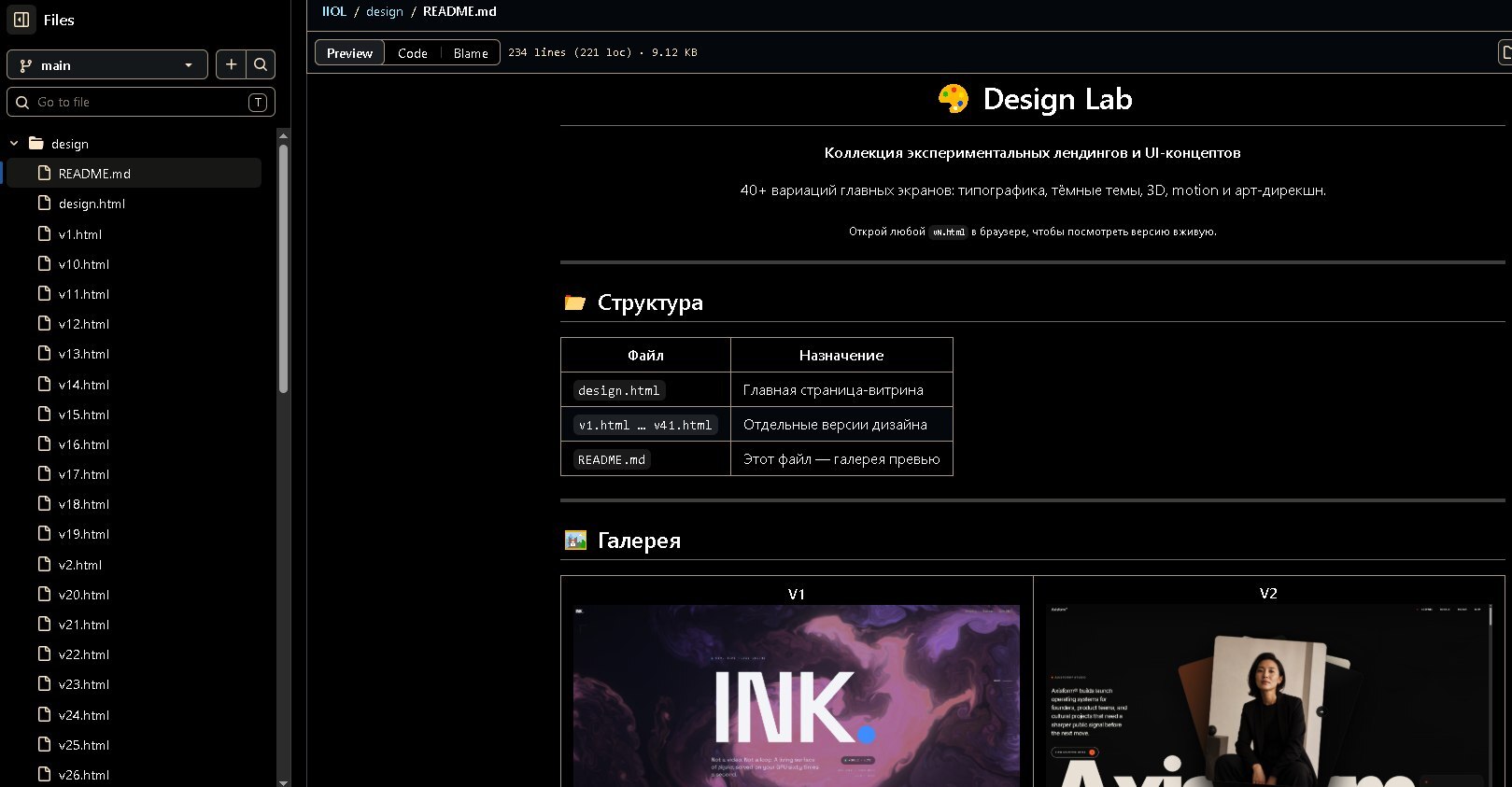Click the v1.html file icon

tap(44, 233)
